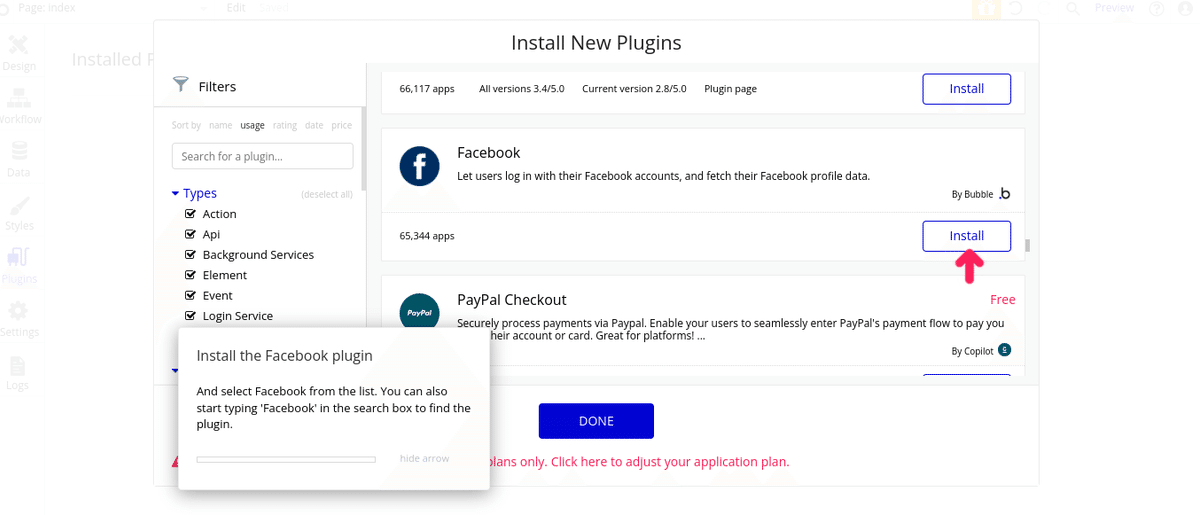Open the Design tab icon in sidebar

pos(18,45)
